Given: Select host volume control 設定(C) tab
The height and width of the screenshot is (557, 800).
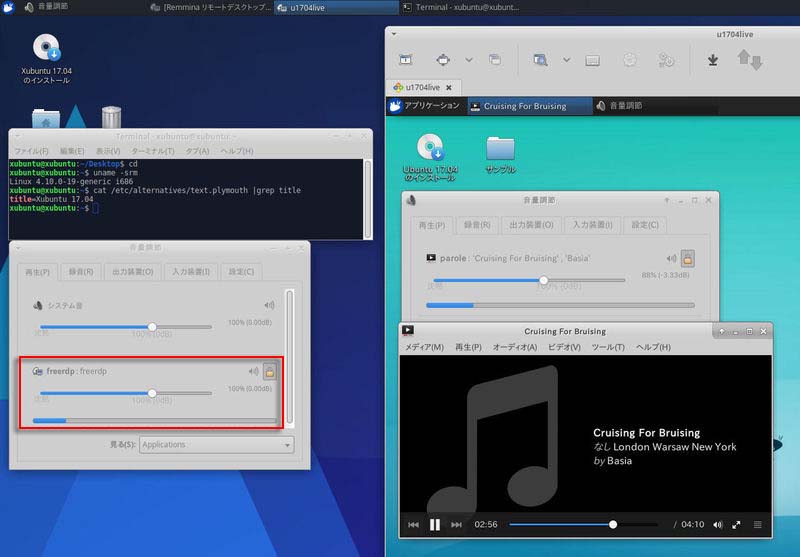Looking at the screenshot, I should click(241, 271).
